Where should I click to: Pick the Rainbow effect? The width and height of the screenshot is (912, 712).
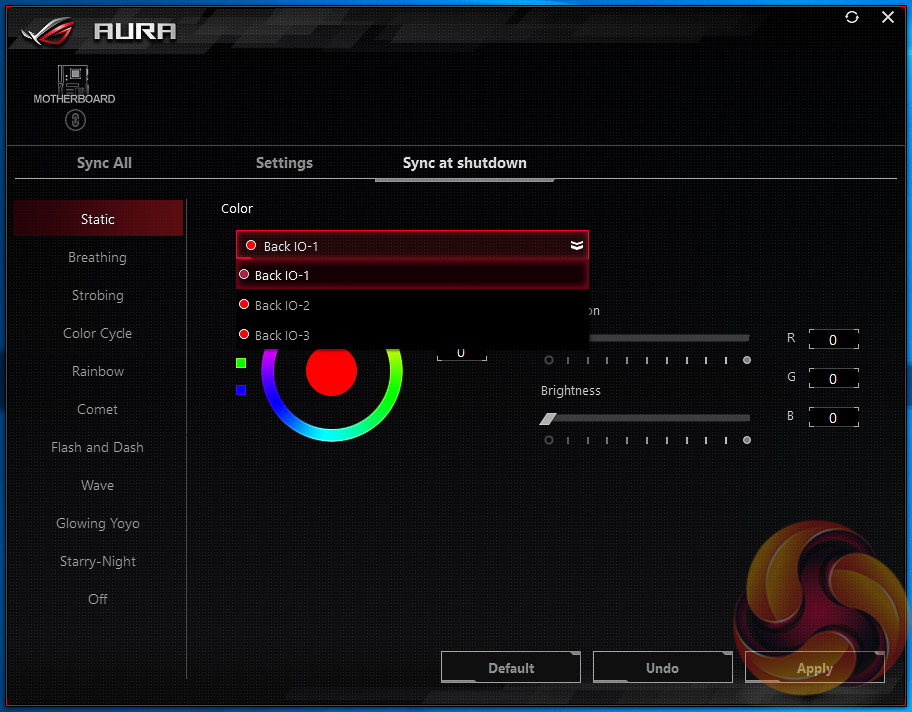tap(98, 371)
